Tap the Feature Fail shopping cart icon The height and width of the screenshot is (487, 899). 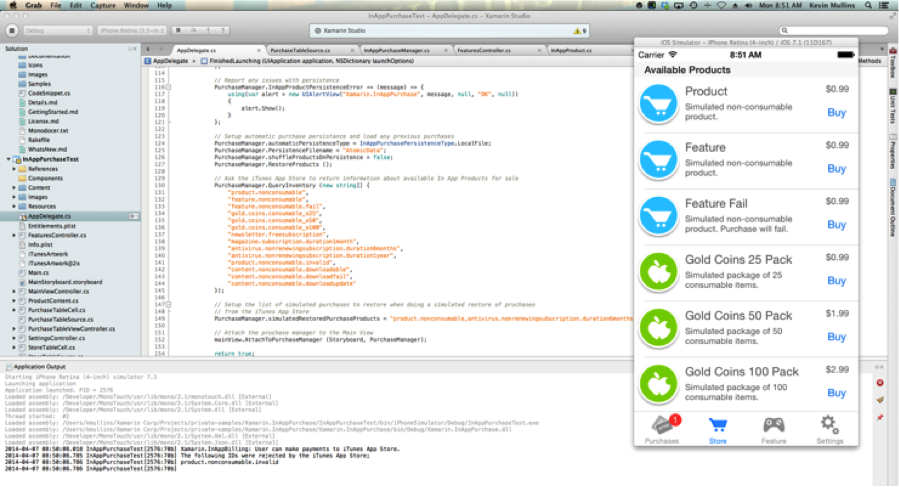click(x=658, y=216)
